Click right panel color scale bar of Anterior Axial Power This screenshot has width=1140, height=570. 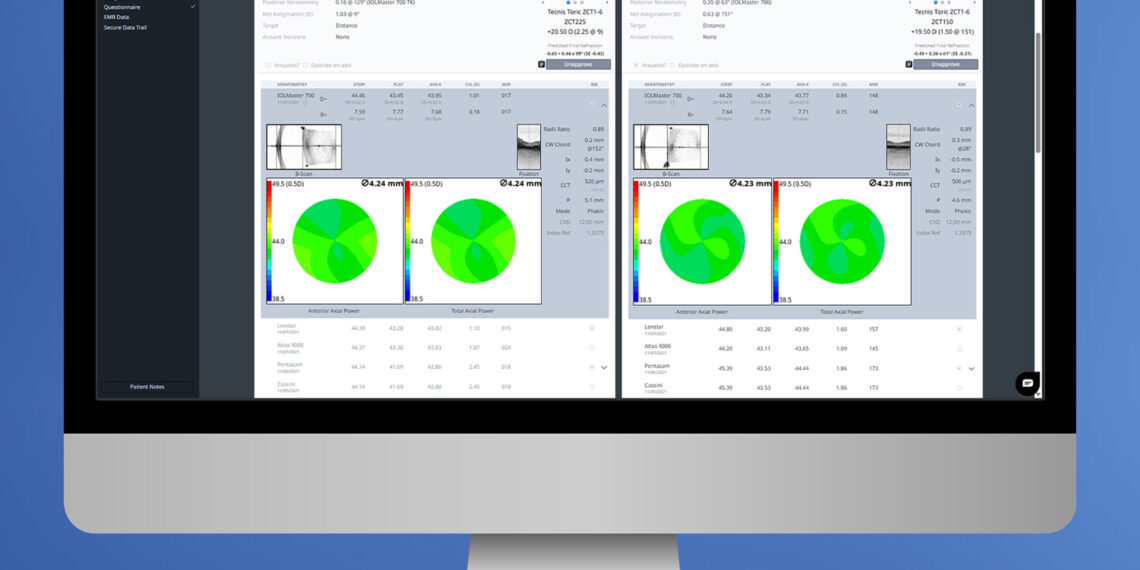(637, 241)
